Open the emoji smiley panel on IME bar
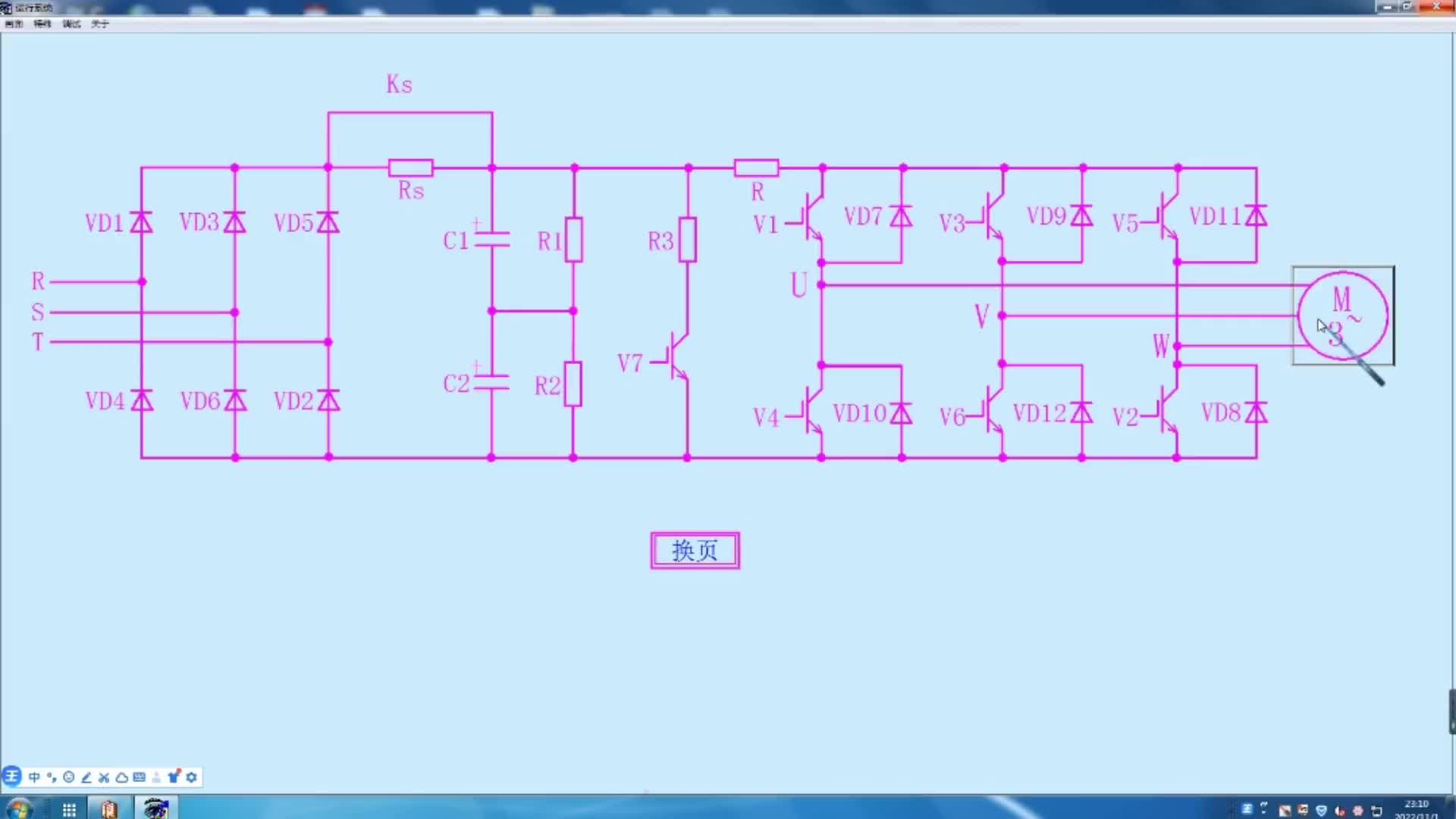1456x819 pixels. click(69, 777)
